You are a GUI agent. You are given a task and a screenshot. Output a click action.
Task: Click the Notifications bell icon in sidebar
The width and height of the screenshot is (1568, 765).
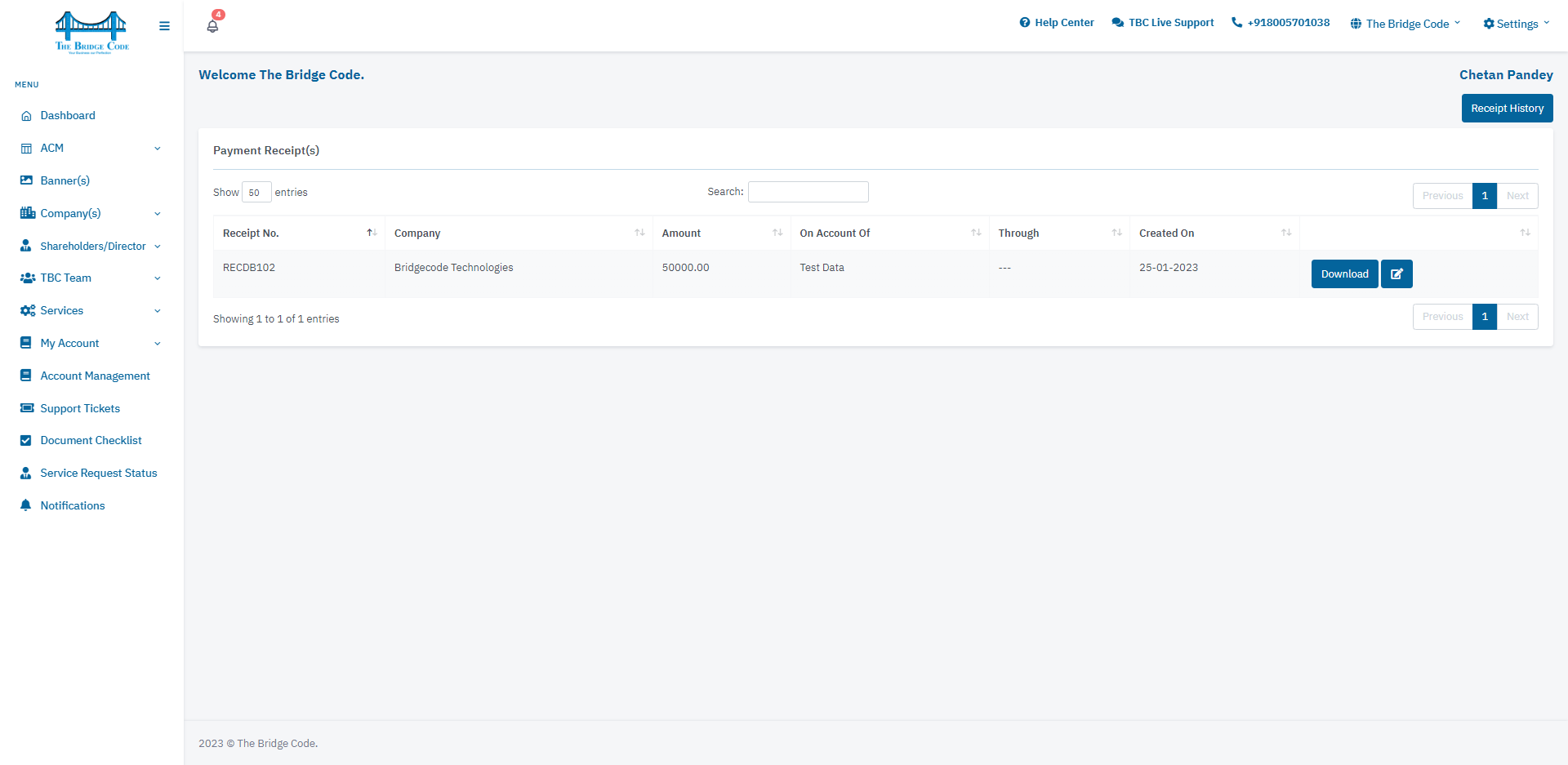click(25, 505)
